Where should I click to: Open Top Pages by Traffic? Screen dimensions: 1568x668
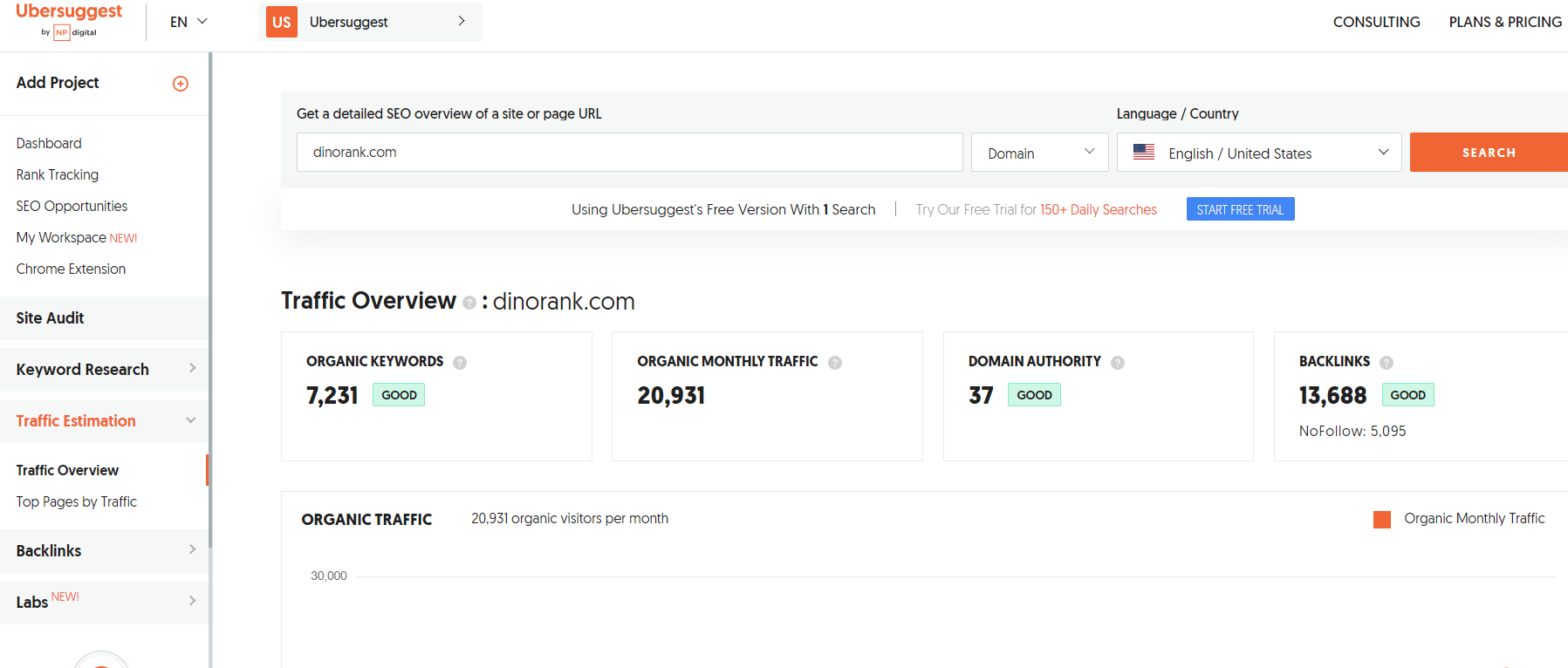pyautogui.click(x=77, y=501)
